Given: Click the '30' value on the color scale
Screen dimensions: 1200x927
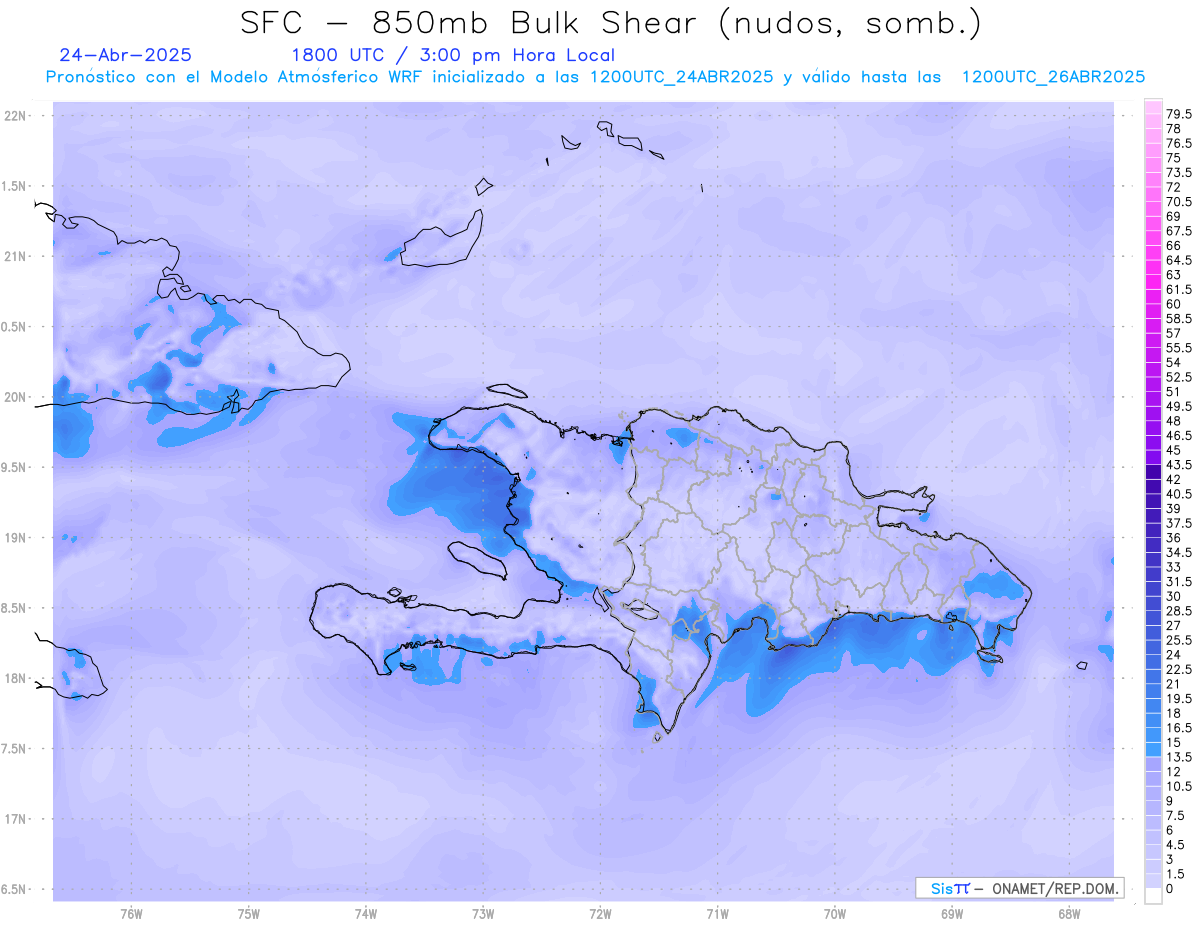Looking at the screenshot, I should click(x=1174, y=596).
